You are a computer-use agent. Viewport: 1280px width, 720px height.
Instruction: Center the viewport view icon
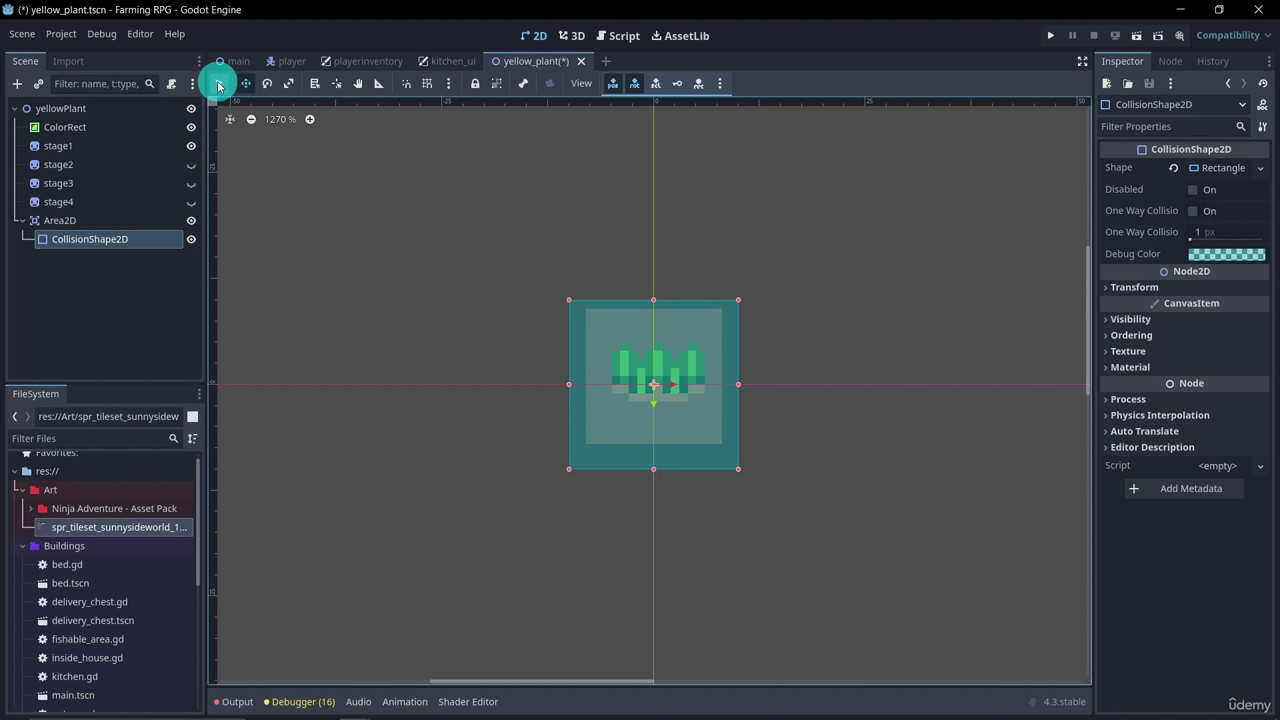tap(230, 119)
